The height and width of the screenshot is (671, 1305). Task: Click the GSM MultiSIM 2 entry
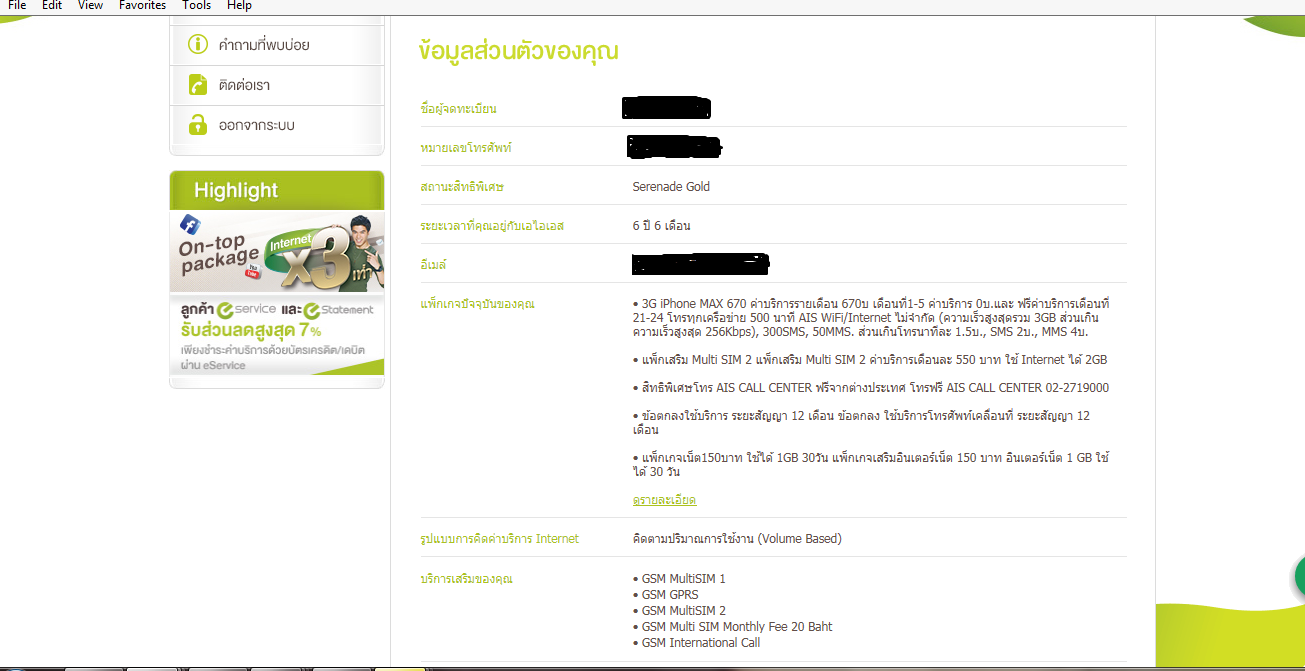(x=683, y=611)
